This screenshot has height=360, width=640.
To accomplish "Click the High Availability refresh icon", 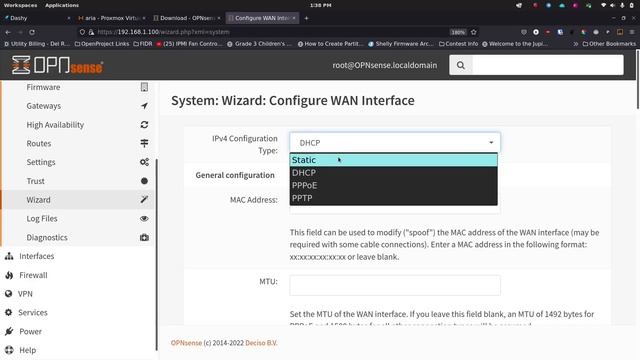I will [144, 124].
